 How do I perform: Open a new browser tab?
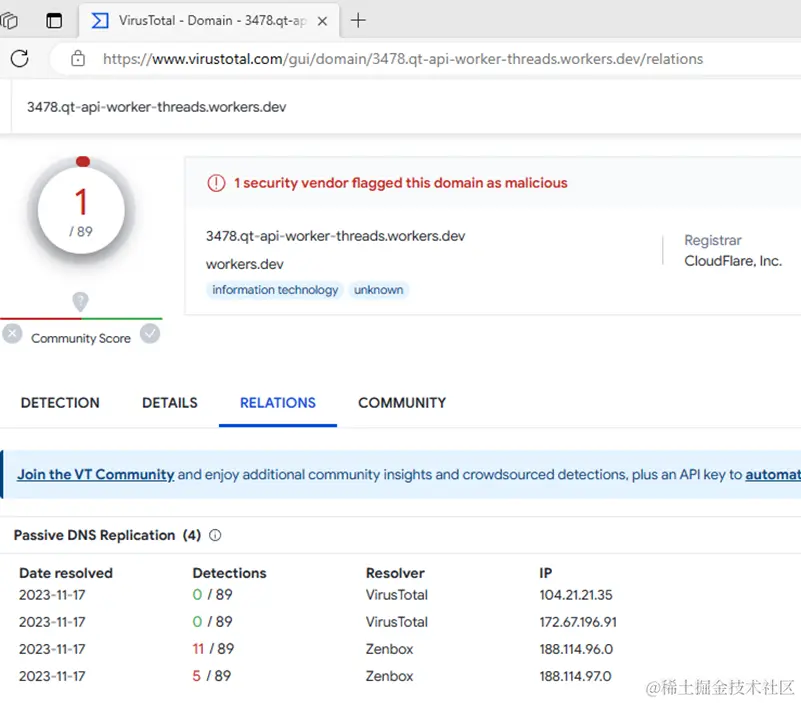tap(358, 20)
